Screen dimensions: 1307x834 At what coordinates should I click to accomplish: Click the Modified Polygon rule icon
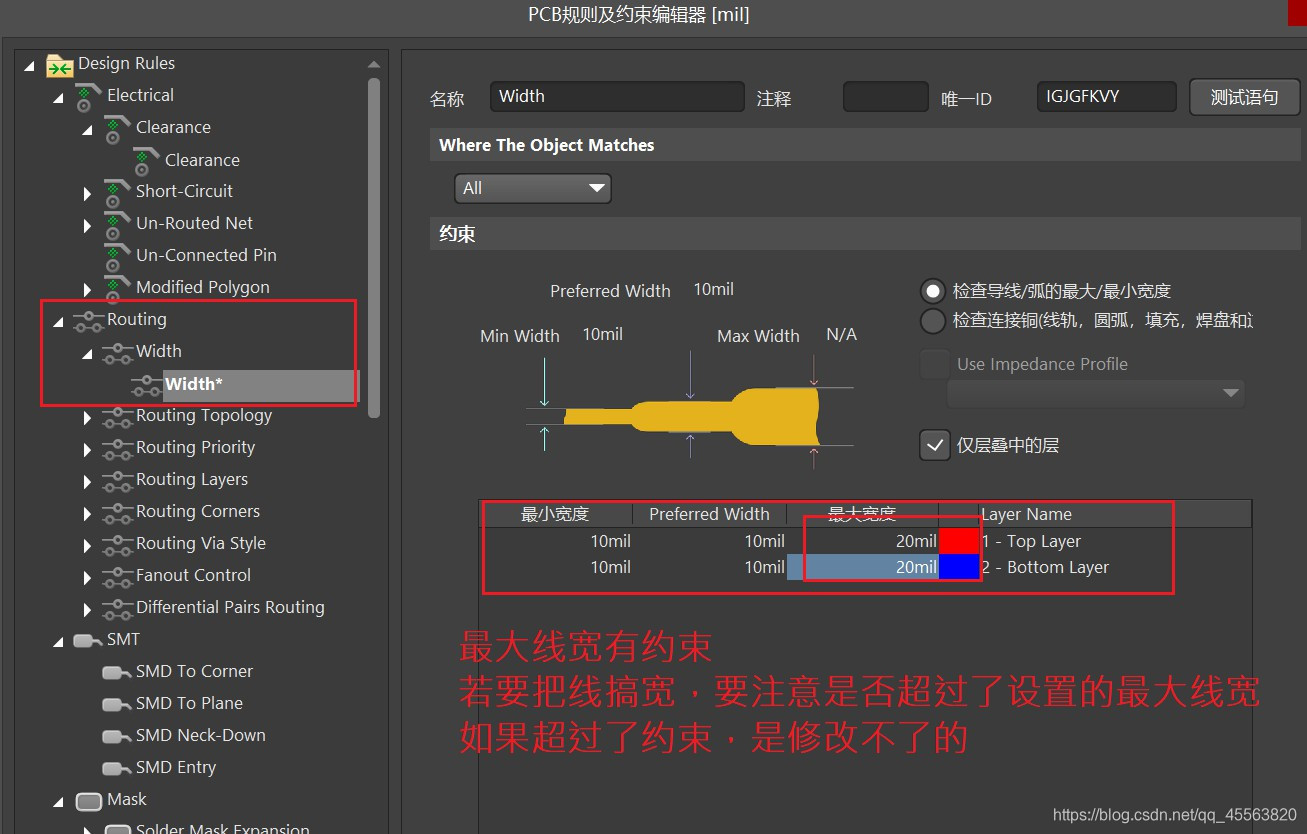(x=115, y=287)
